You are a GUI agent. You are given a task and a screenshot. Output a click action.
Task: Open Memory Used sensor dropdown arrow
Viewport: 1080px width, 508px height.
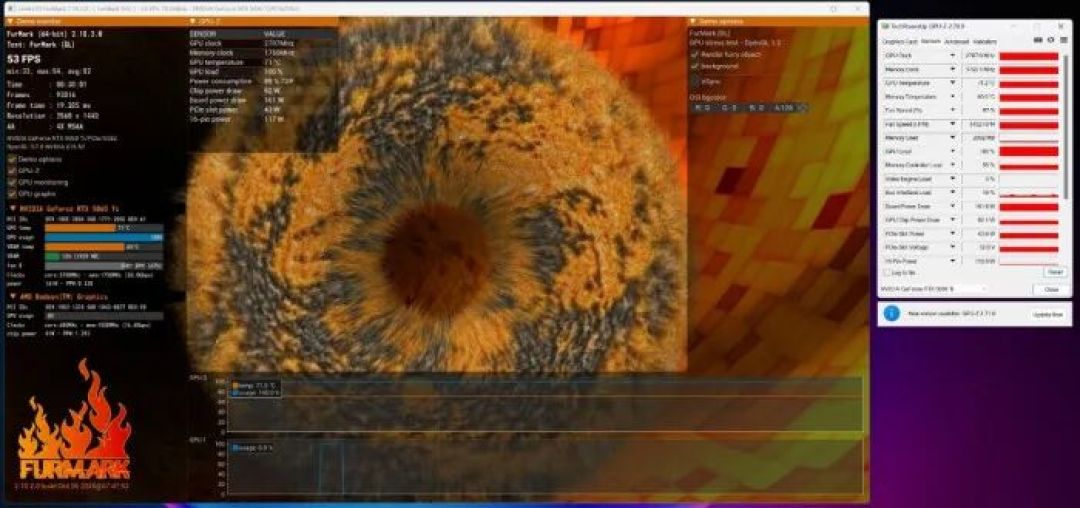(953, 138)
